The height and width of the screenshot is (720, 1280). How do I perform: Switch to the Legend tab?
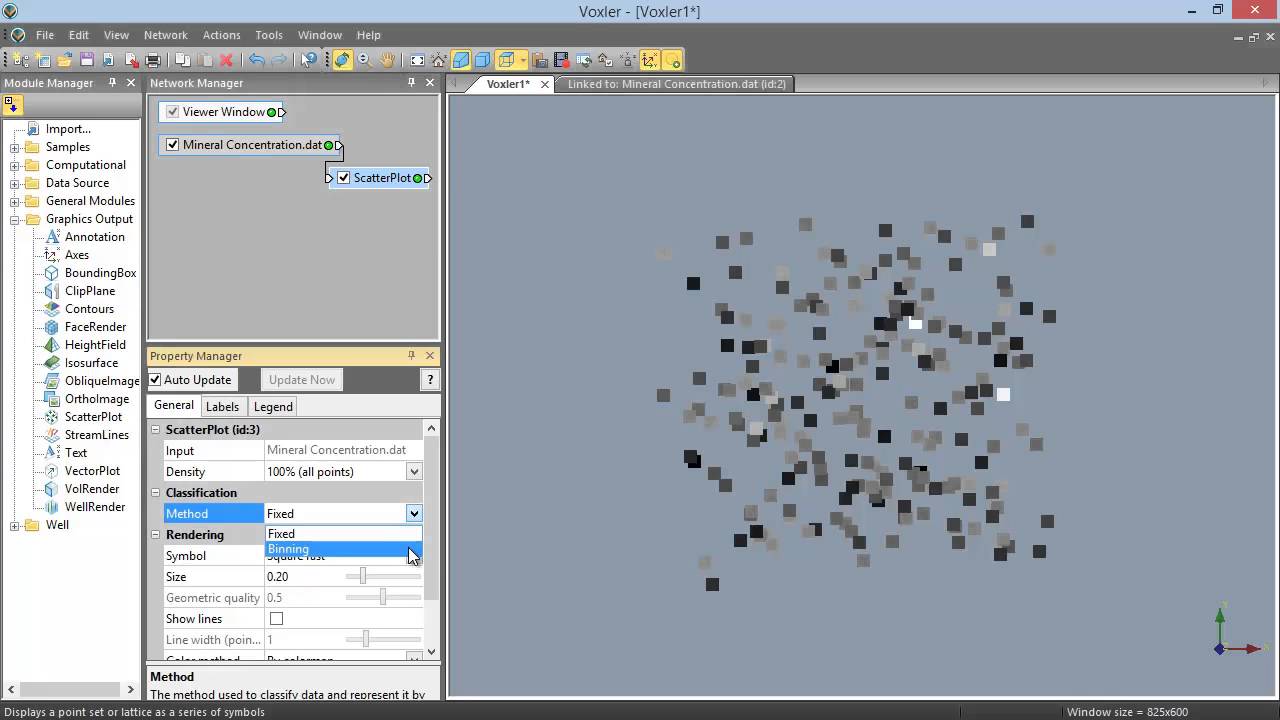[273, 407]
